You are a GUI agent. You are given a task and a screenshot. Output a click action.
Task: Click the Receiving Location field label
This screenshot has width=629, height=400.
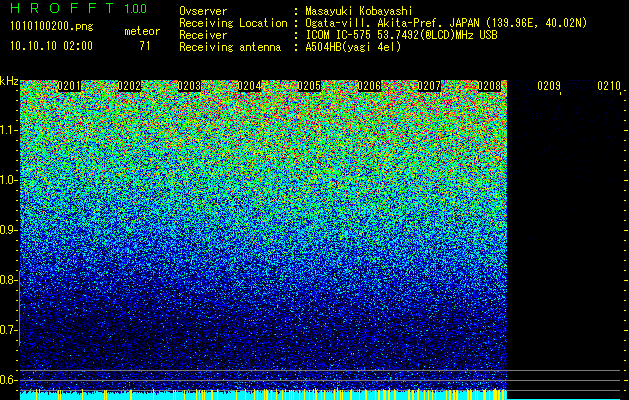[233, 23]
